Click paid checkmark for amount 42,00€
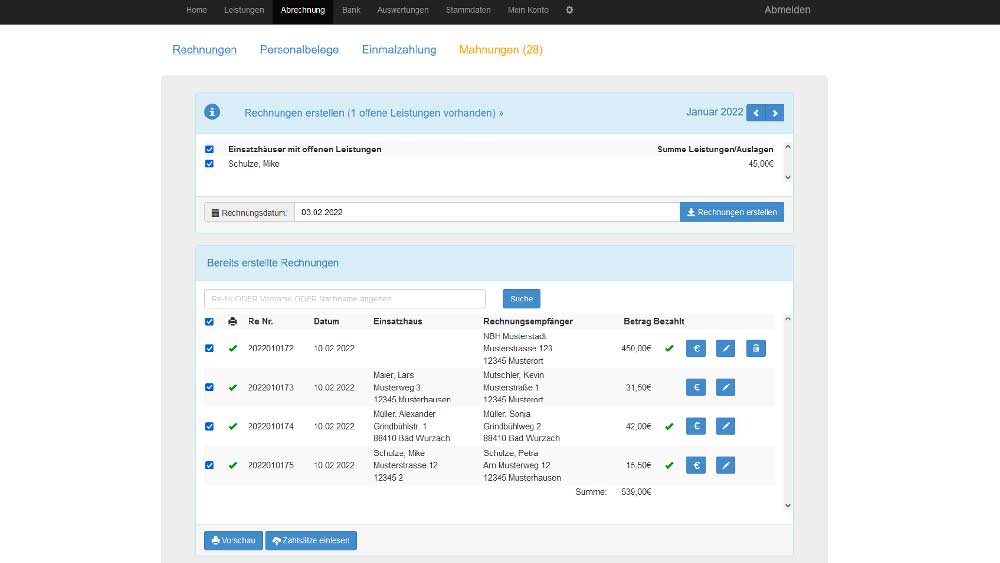Screen dimensions: 1000x563 pyautogui.click(x=669, y=427)
